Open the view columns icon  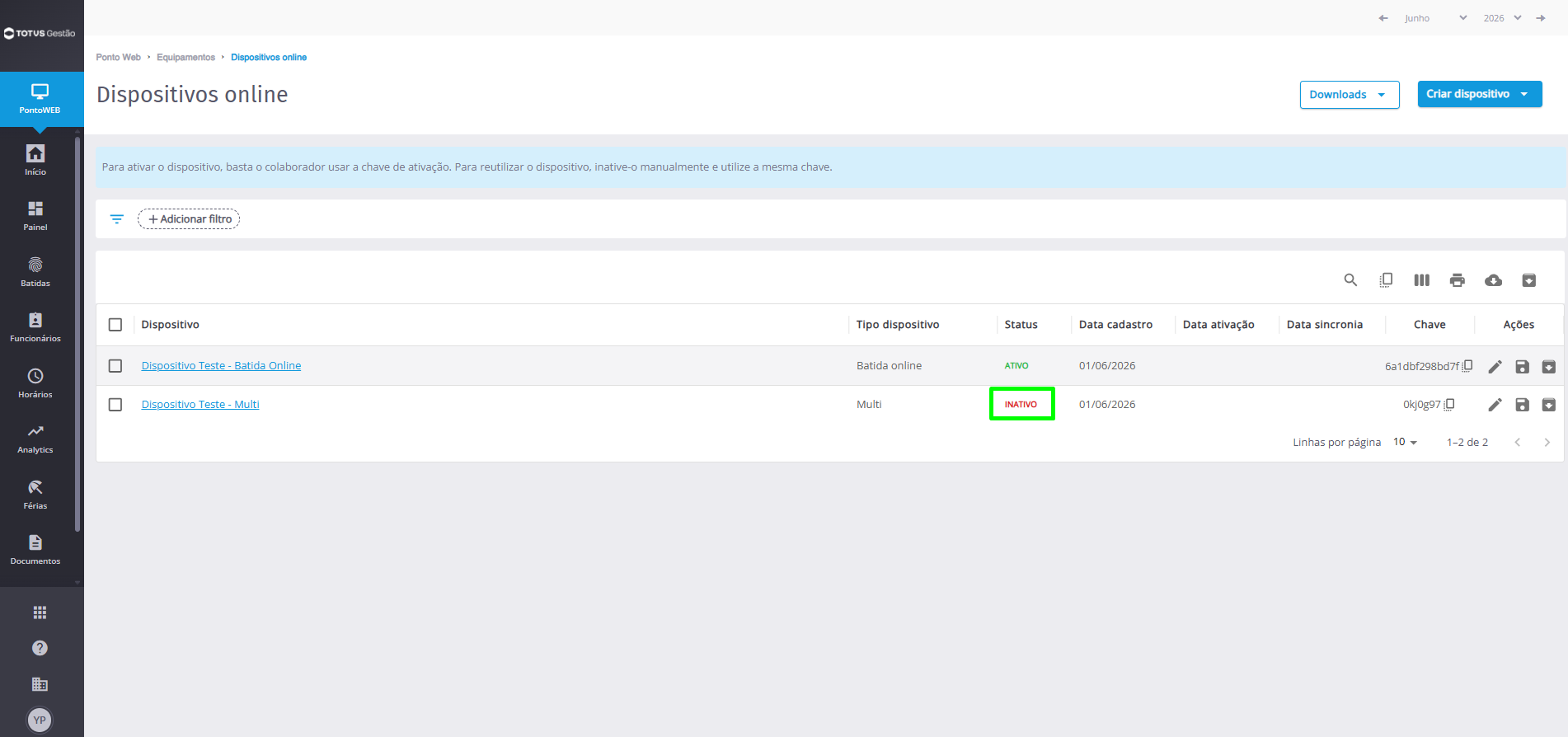1421,280
